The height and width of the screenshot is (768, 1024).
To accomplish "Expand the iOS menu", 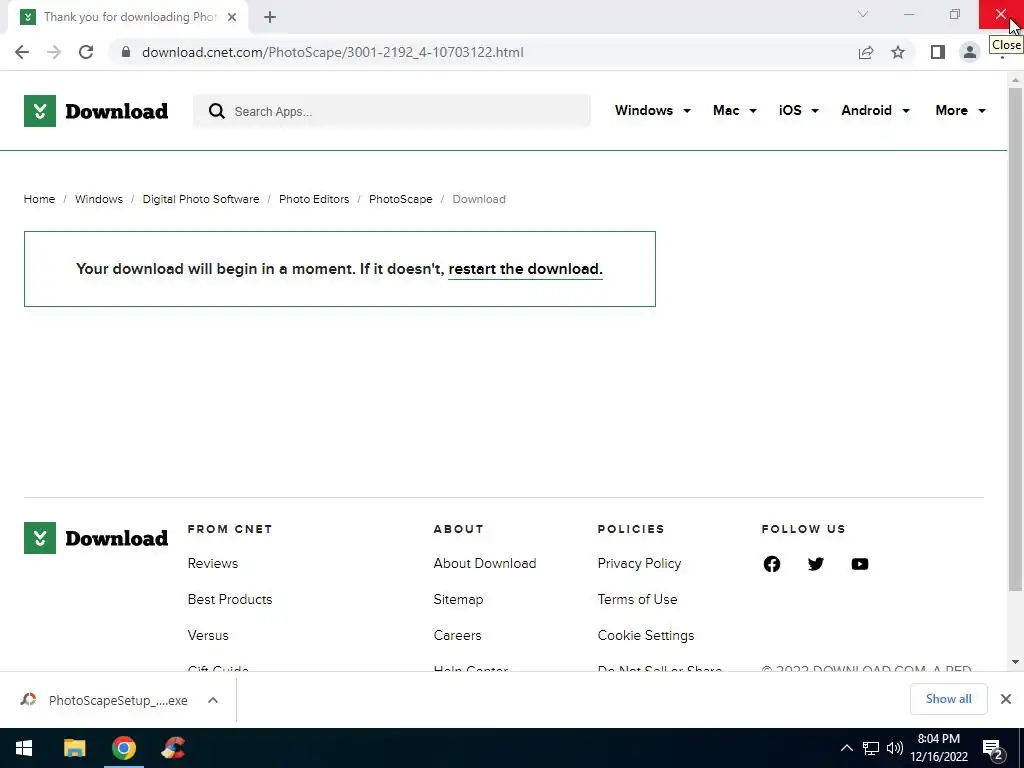I will (799, 110).
